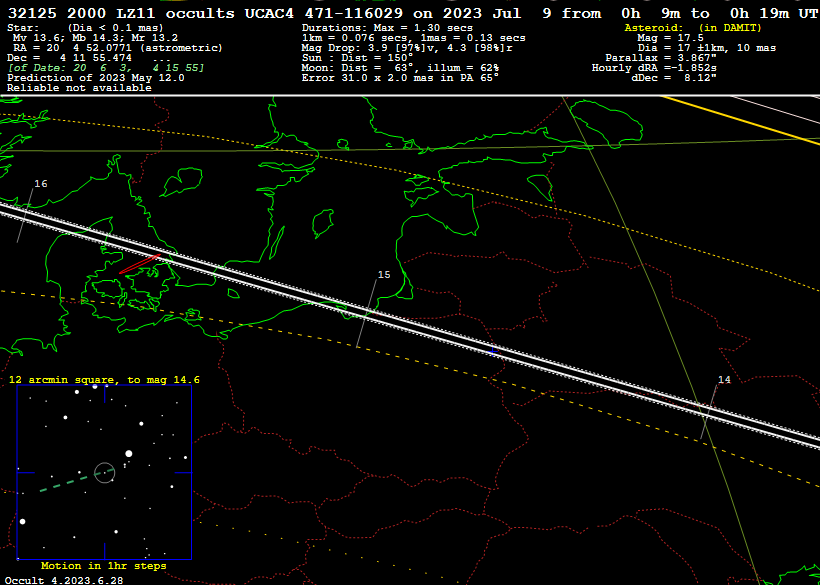
Task: Select the star magnitude line 'Mv 13.6; Mb 14.3; Mr 13.2'
Action: point(95,38)
